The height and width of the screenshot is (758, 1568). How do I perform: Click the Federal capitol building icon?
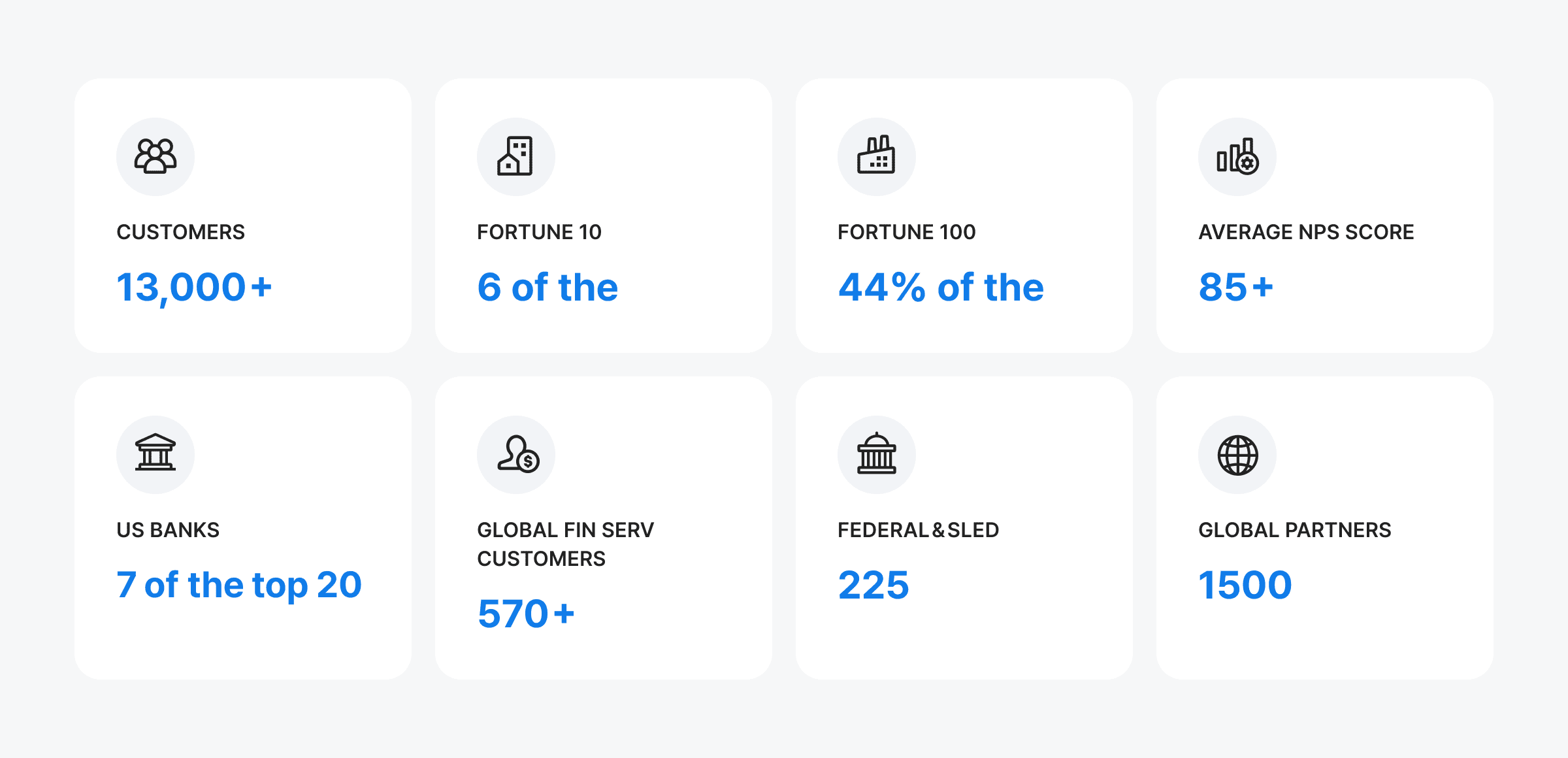(876, 454)
